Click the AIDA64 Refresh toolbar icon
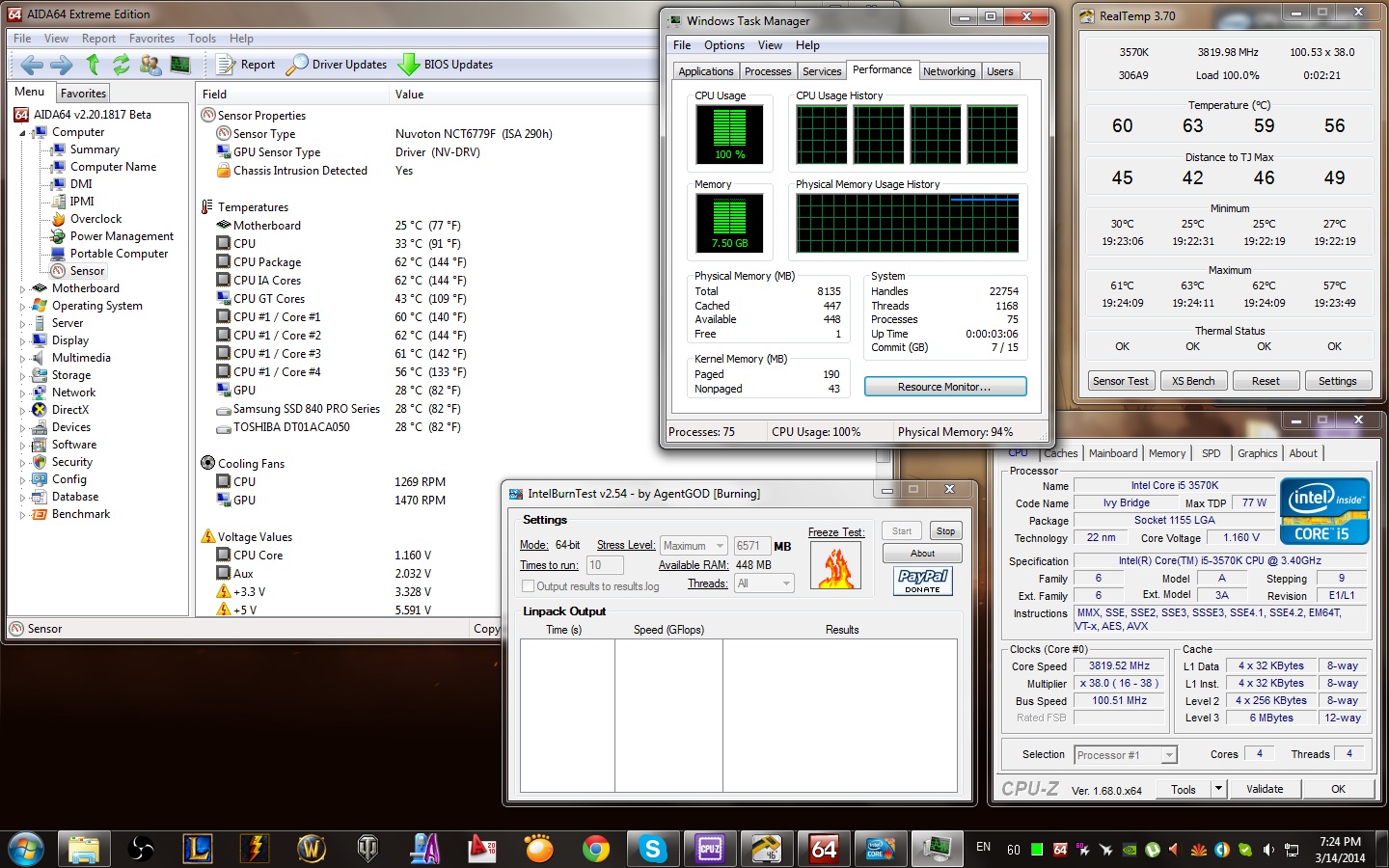 click(x=121, y=65)
